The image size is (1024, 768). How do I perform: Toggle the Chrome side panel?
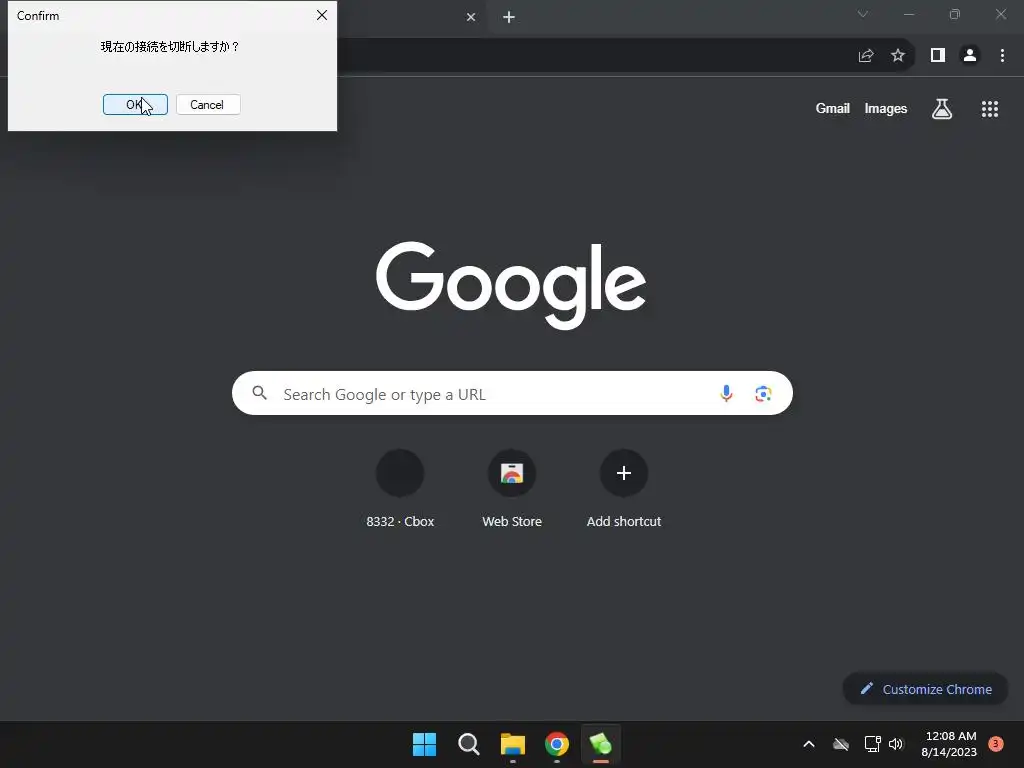(938, 56)
